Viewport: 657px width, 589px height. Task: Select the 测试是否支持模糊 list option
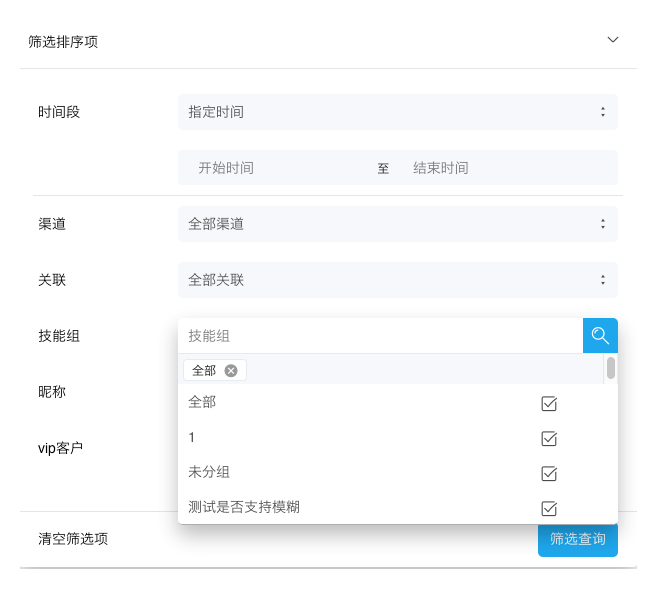click(244, 507)
